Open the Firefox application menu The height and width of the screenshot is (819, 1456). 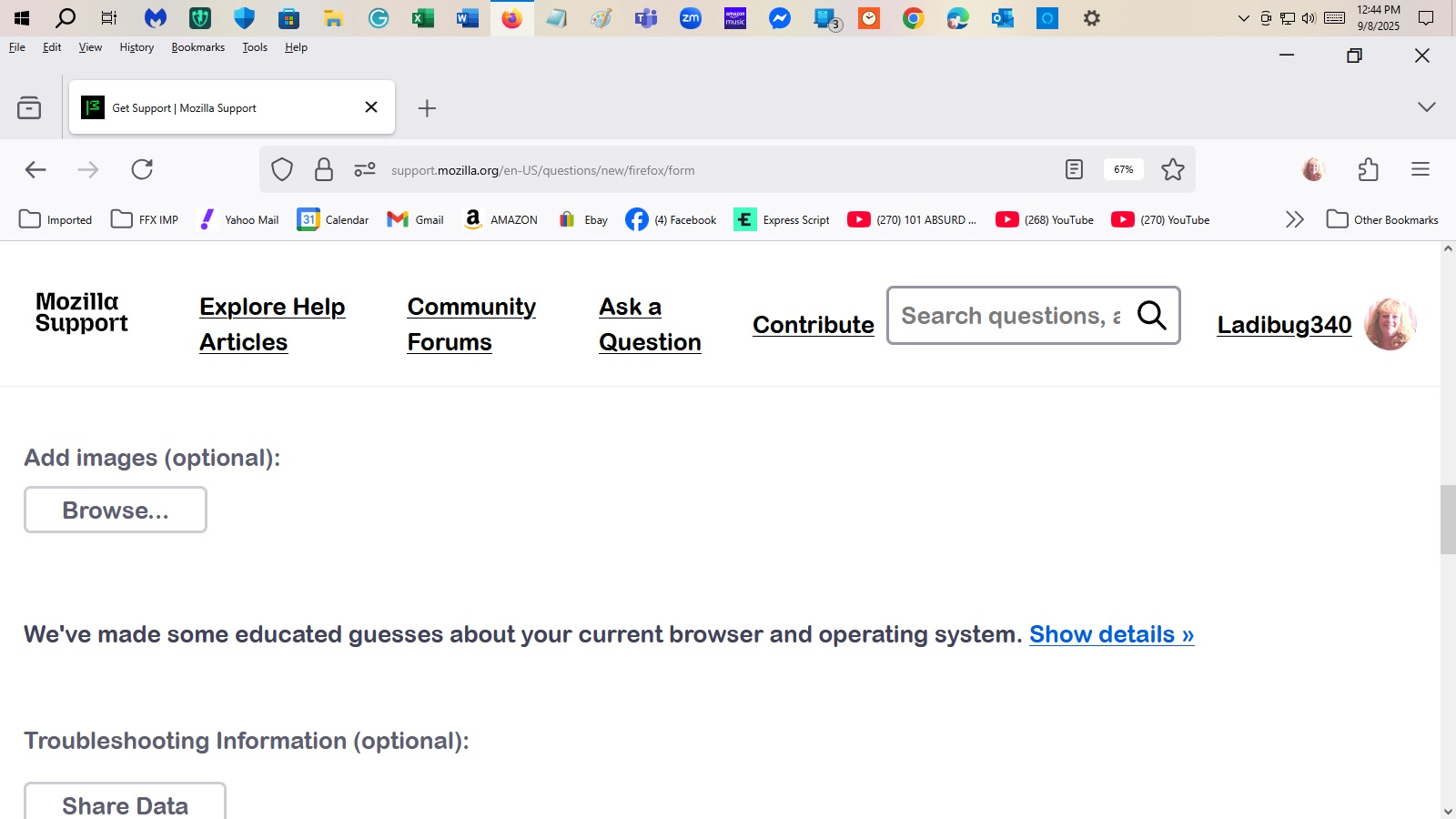coord(1421,169)
